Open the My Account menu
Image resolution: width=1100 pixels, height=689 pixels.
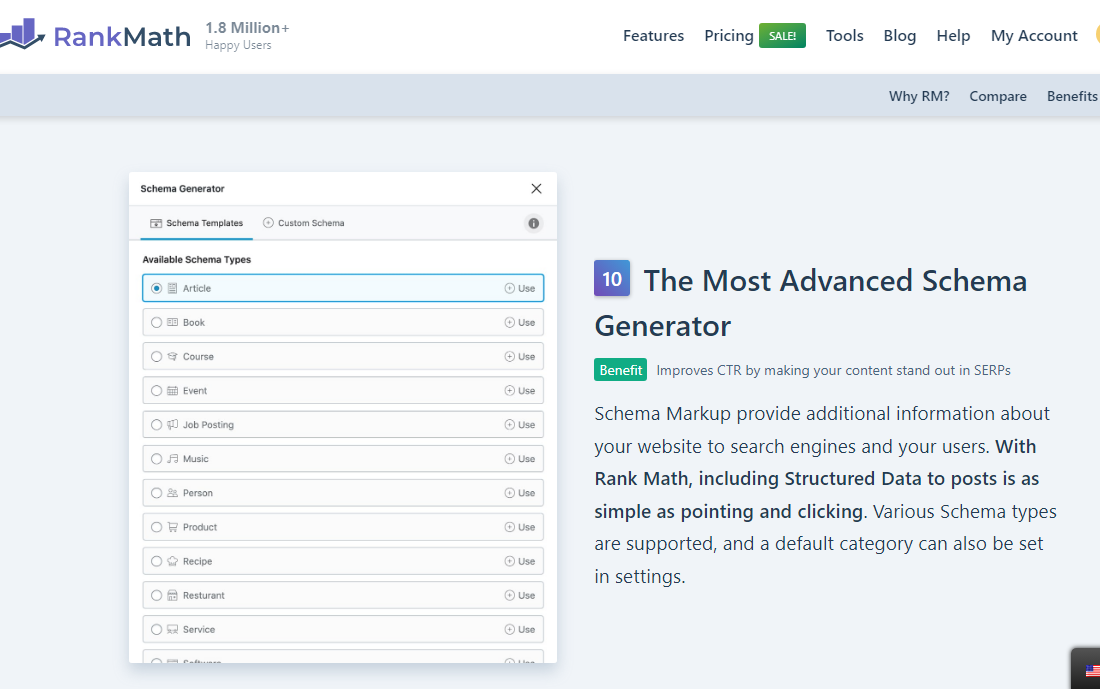click(x=1034, y=35)
